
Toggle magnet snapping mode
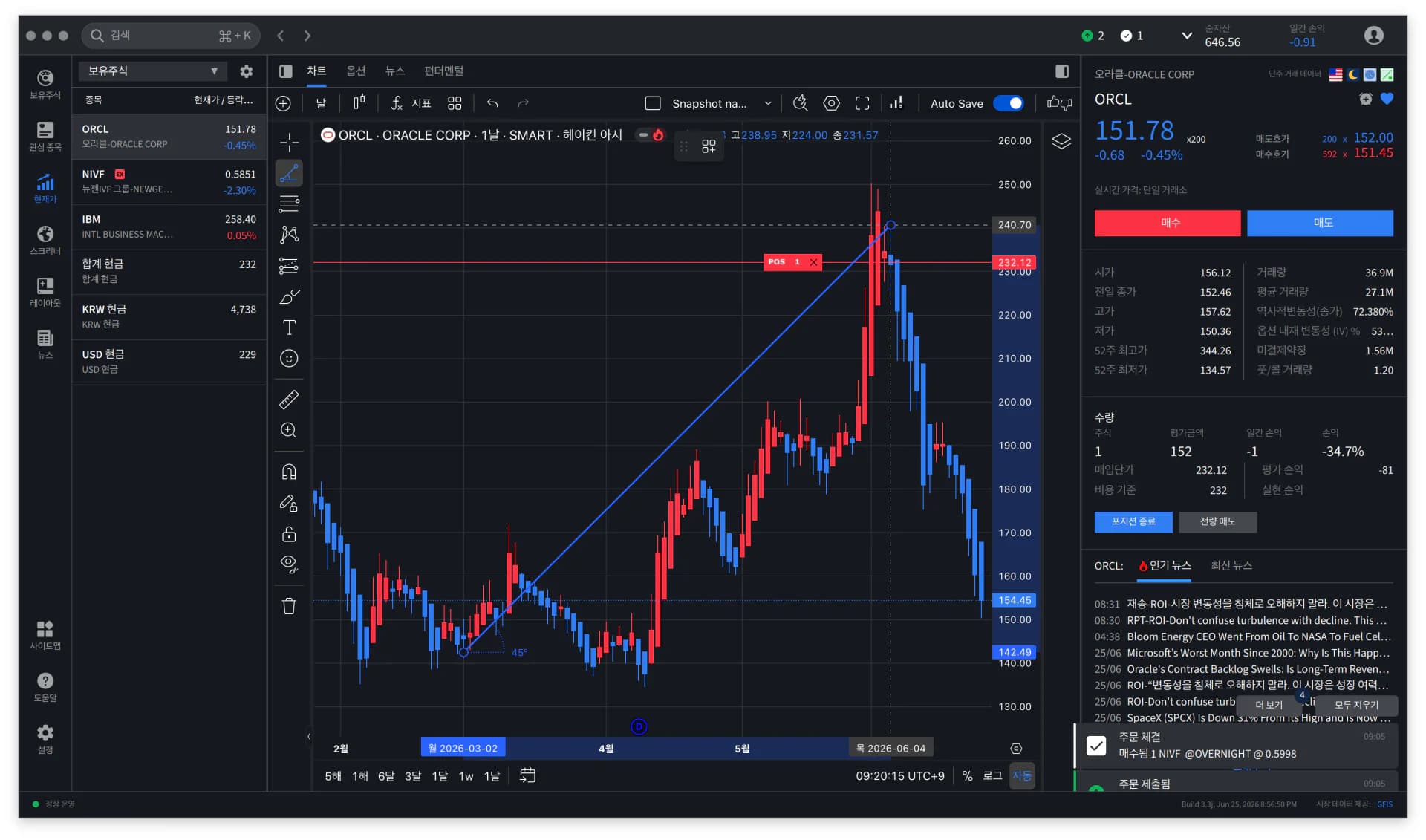pyautogui.click(x=289, y=472)
